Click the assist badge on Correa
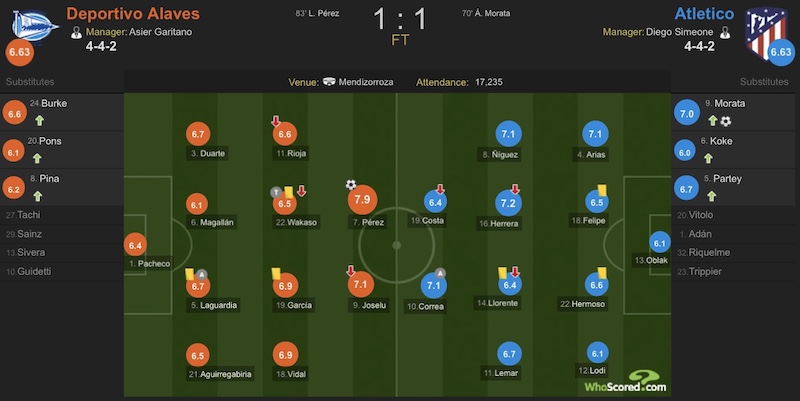The height and width of the screenshot is (401, 800). point(440,273)
